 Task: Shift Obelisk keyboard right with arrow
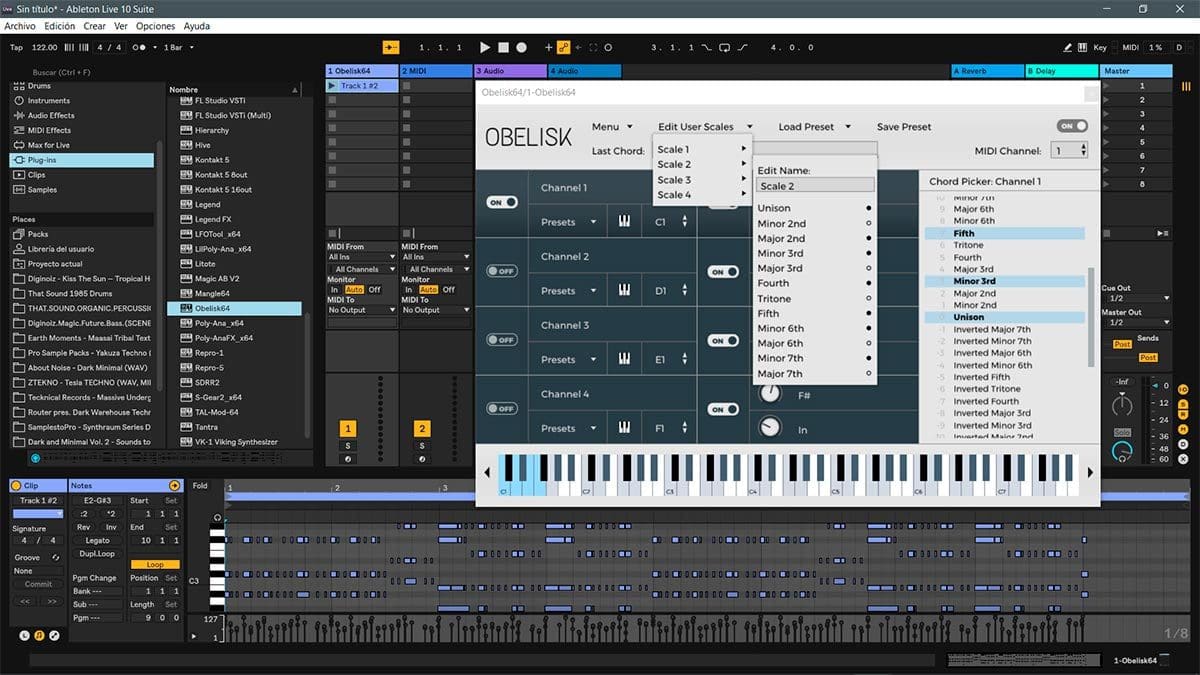pyautogui.click(x=1089, y=473)
